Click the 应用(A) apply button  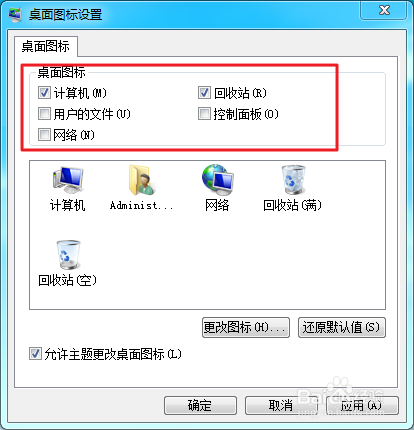point(362,405)
